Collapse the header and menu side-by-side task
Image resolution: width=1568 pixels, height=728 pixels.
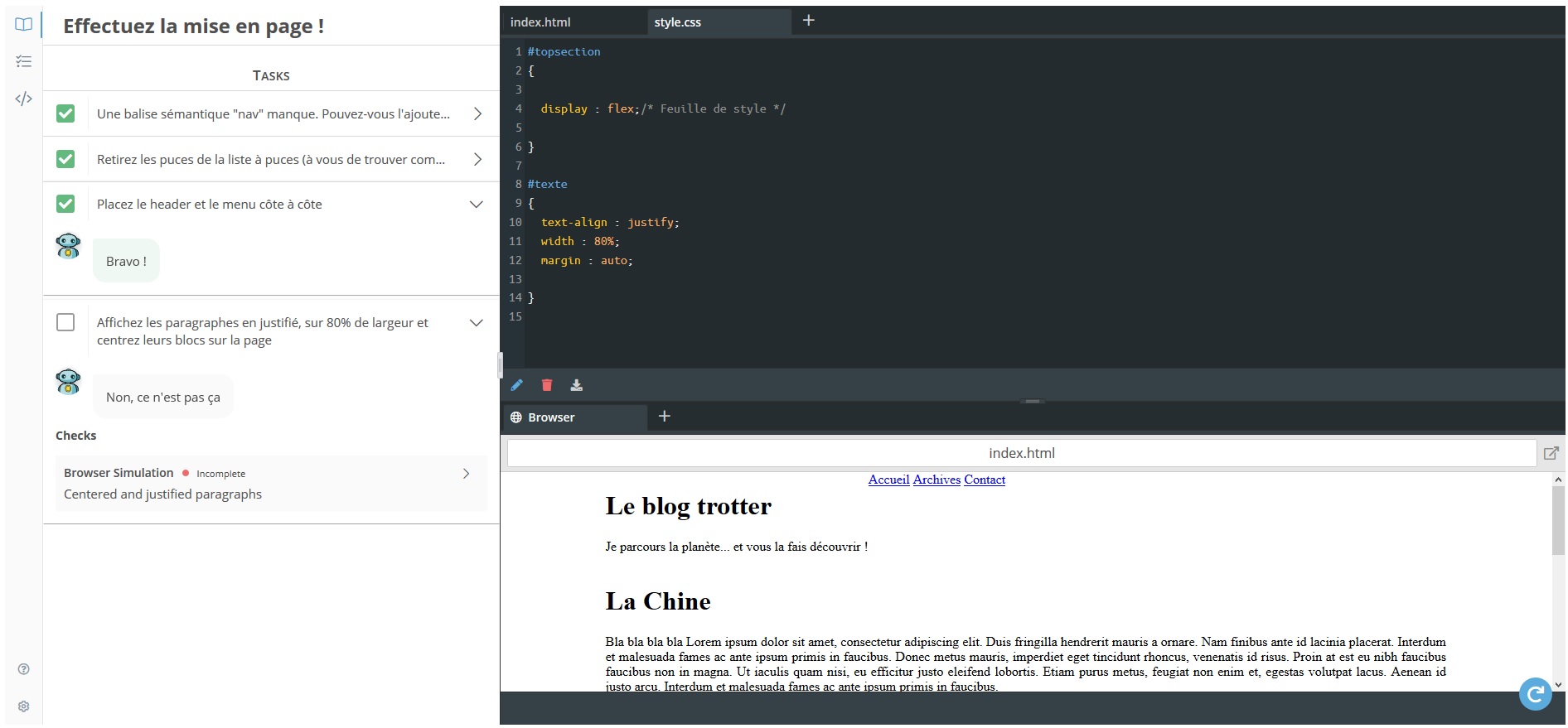coord(477,205)
